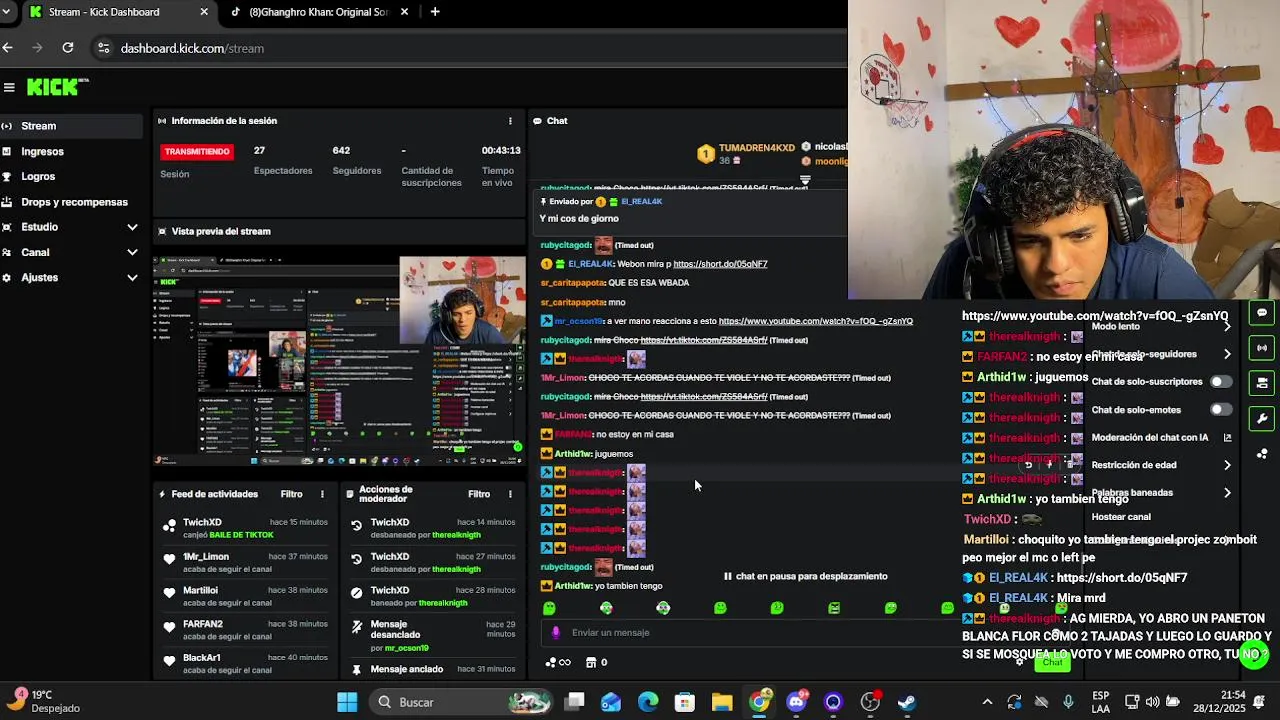Open the Kick hamburger menu
The height and width of the screenshot is (720, 1280).
9,87
